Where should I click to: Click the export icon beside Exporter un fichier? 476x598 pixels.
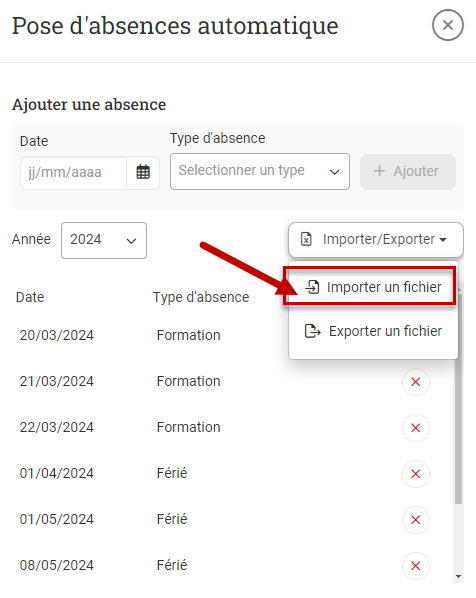pos(313,331)
